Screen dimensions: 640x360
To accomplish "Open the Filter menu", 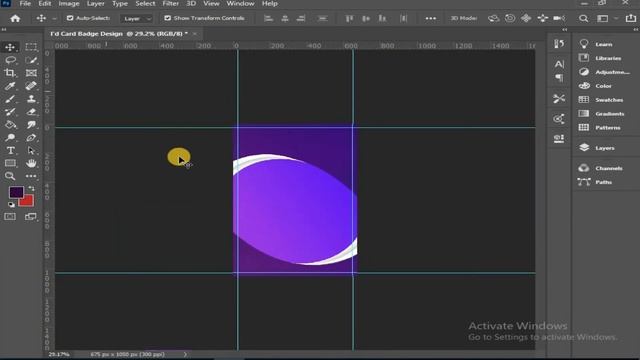I will point(171,4).
